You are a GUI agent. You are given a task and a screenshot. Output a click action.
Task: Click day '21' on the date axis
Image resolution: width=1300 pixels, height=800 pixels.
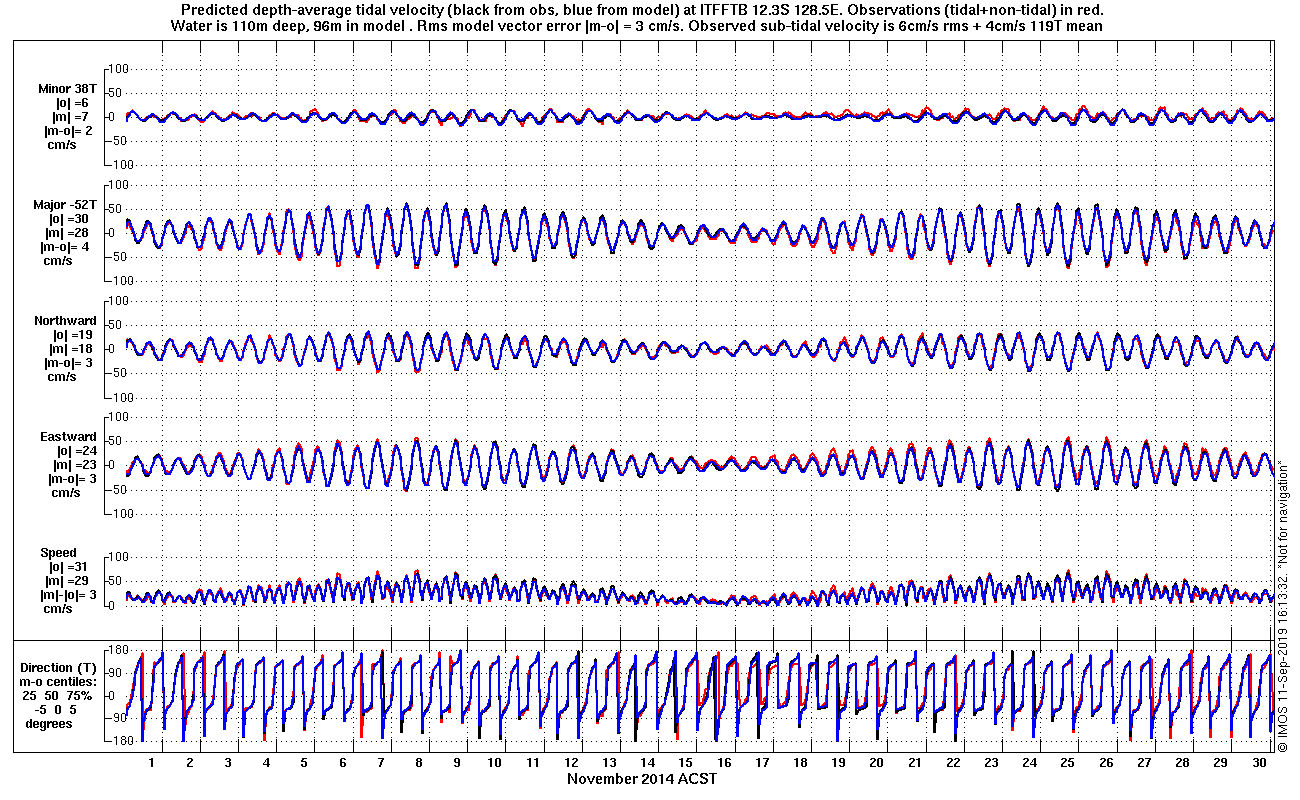[x=915, y=762]
